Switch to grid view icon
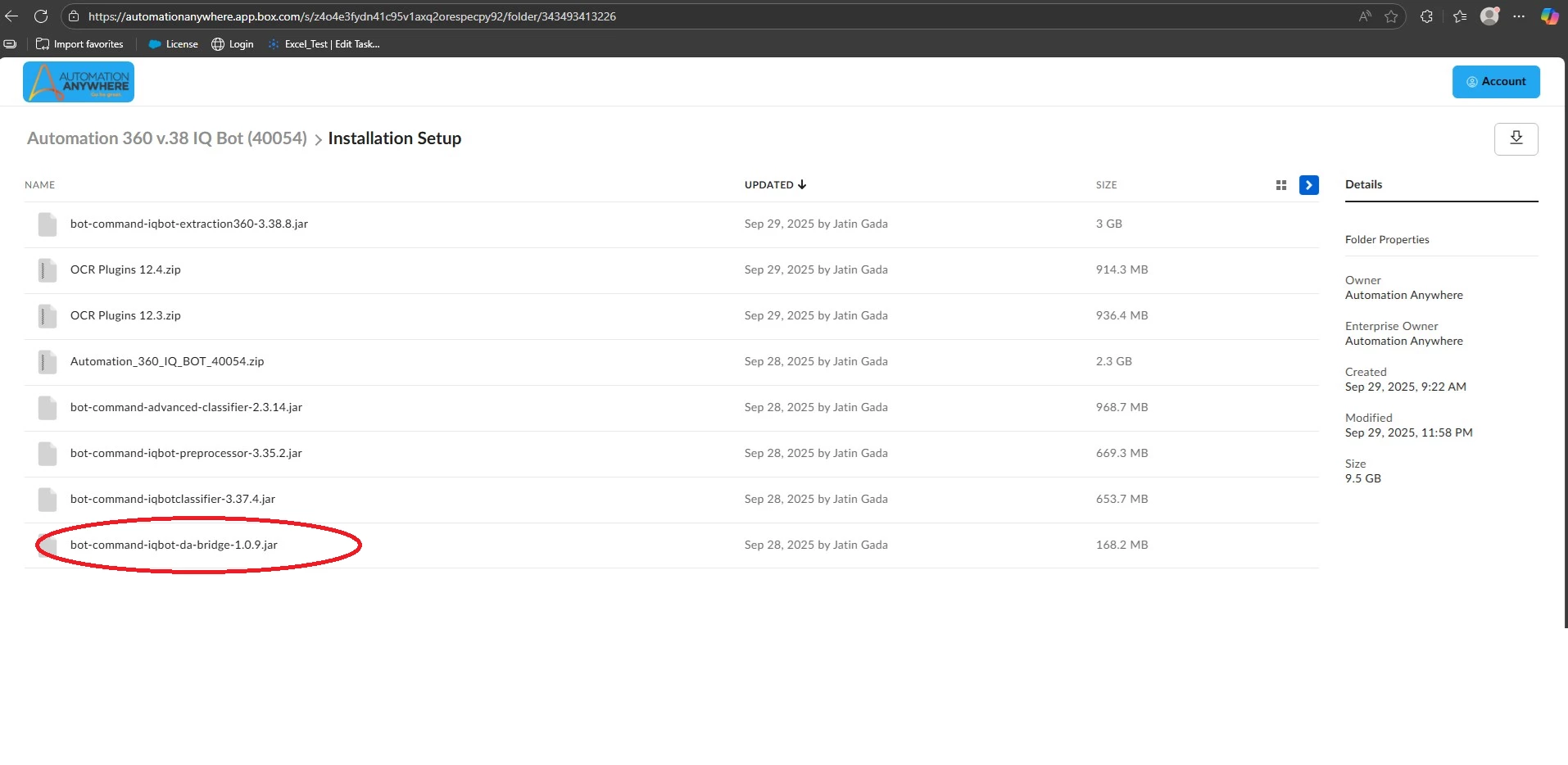The image size is (1568, 765). coord(1281,185)
